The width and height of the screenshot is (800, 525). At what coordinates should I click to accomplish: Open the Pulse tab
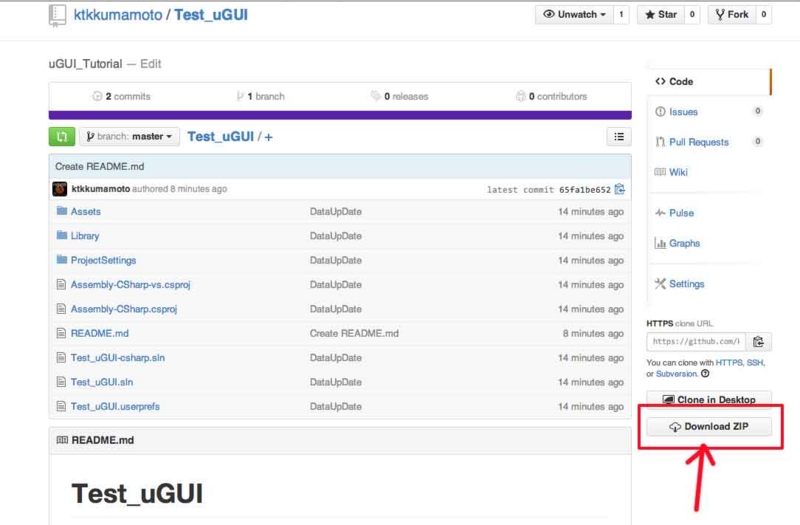pyautogui.click(x=681, y=213)
